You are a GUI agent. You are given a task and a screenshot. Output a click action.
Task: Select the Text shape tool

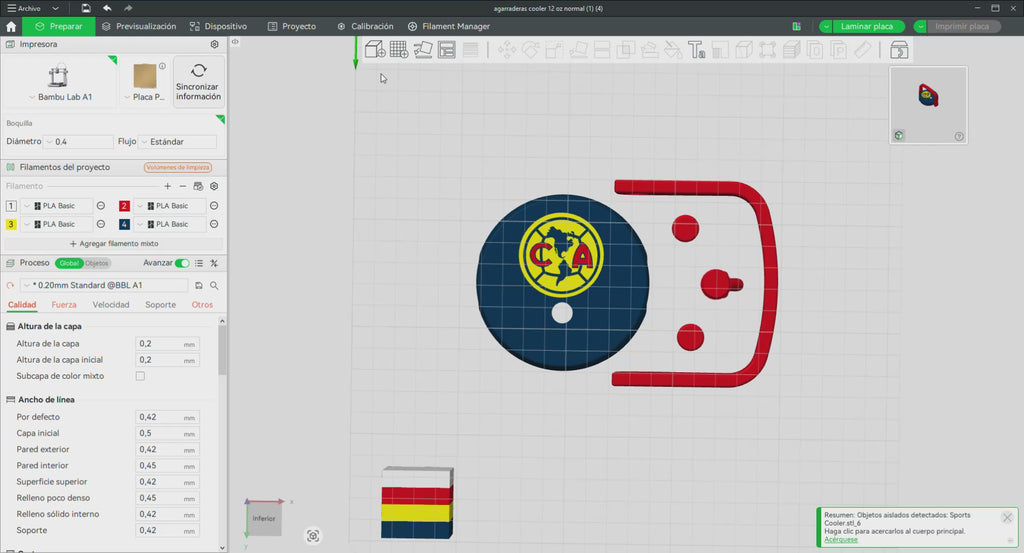point(696,50)
